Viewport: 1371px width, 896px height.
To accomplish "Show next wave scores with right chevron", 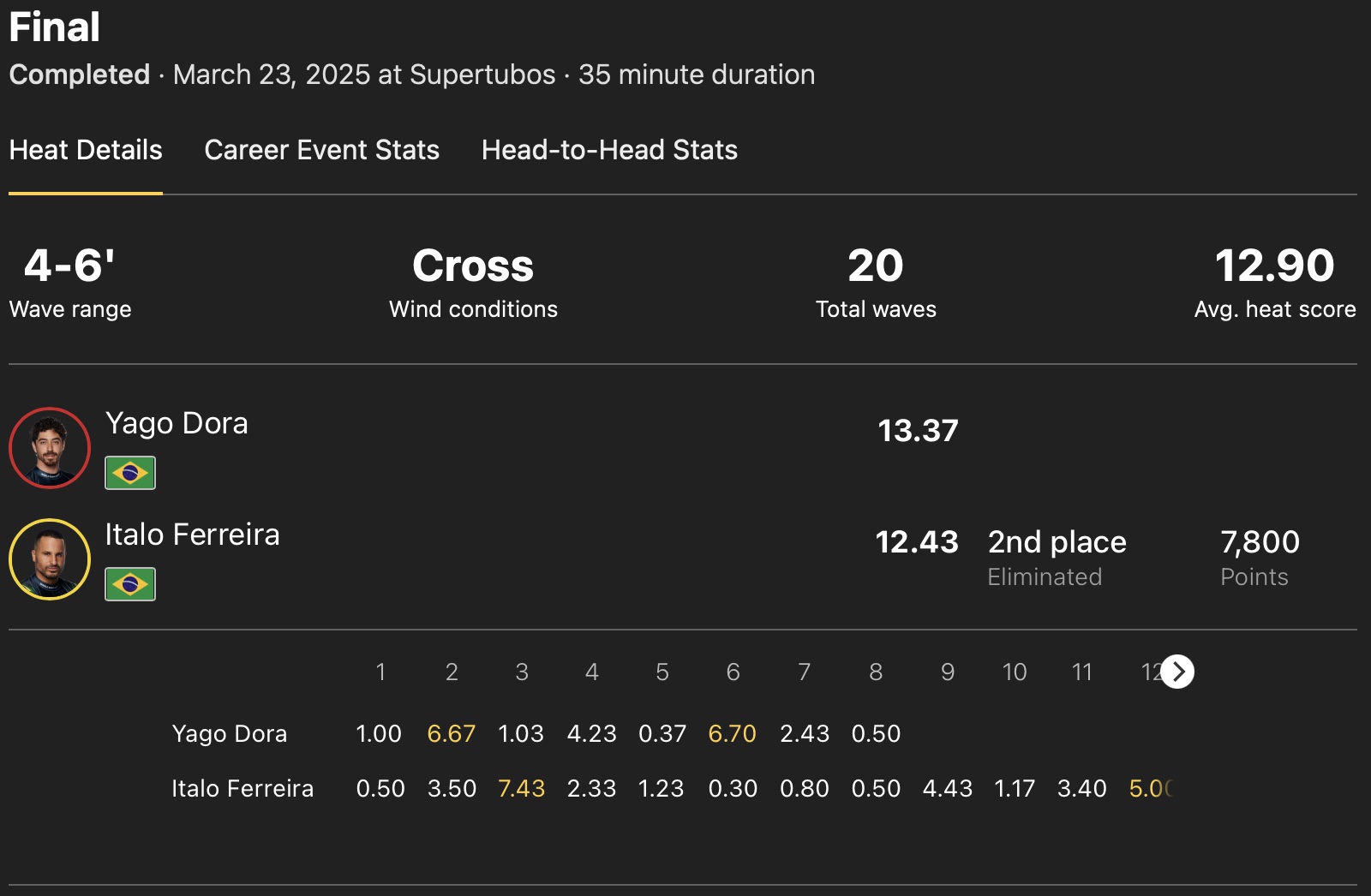I will [x=1178, y=672].
